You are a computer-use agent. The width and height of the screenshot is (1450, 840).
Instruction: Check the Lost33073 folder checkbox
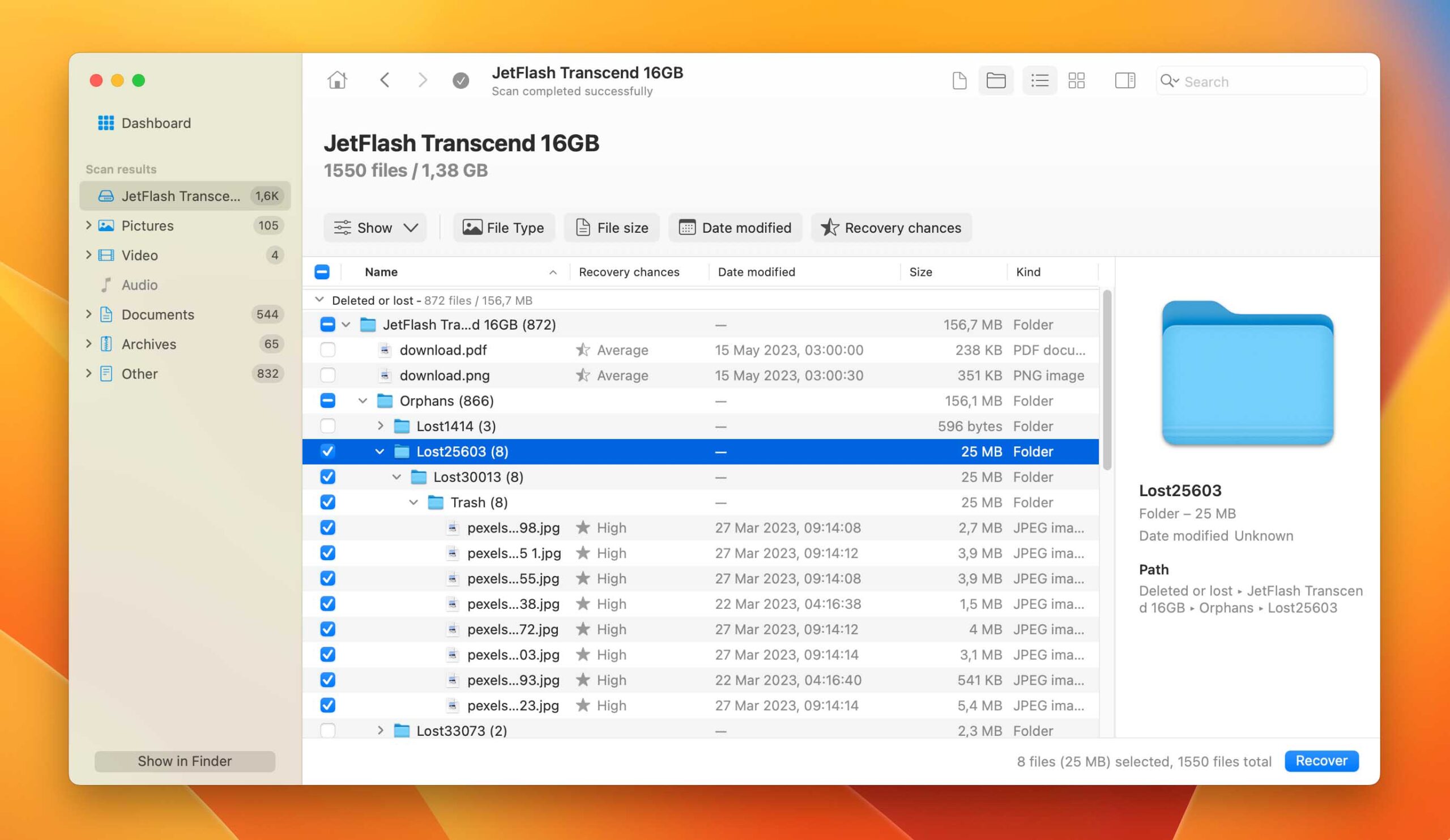(x=328, y=731)
